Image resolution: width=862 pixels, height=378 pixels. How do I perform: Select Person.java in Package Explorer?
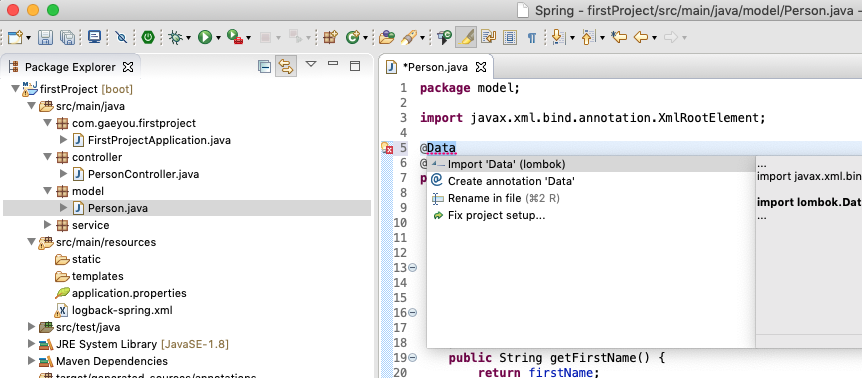point(118,208)
